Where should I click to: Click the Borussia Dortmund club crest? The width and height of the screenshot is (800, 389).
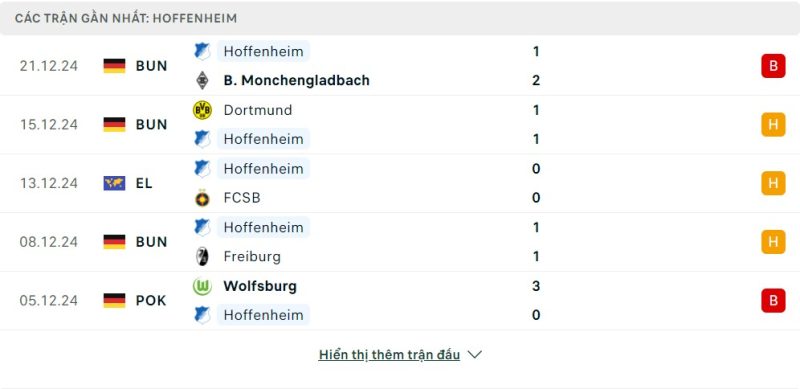pyautogui.click(x=202, y=110)
